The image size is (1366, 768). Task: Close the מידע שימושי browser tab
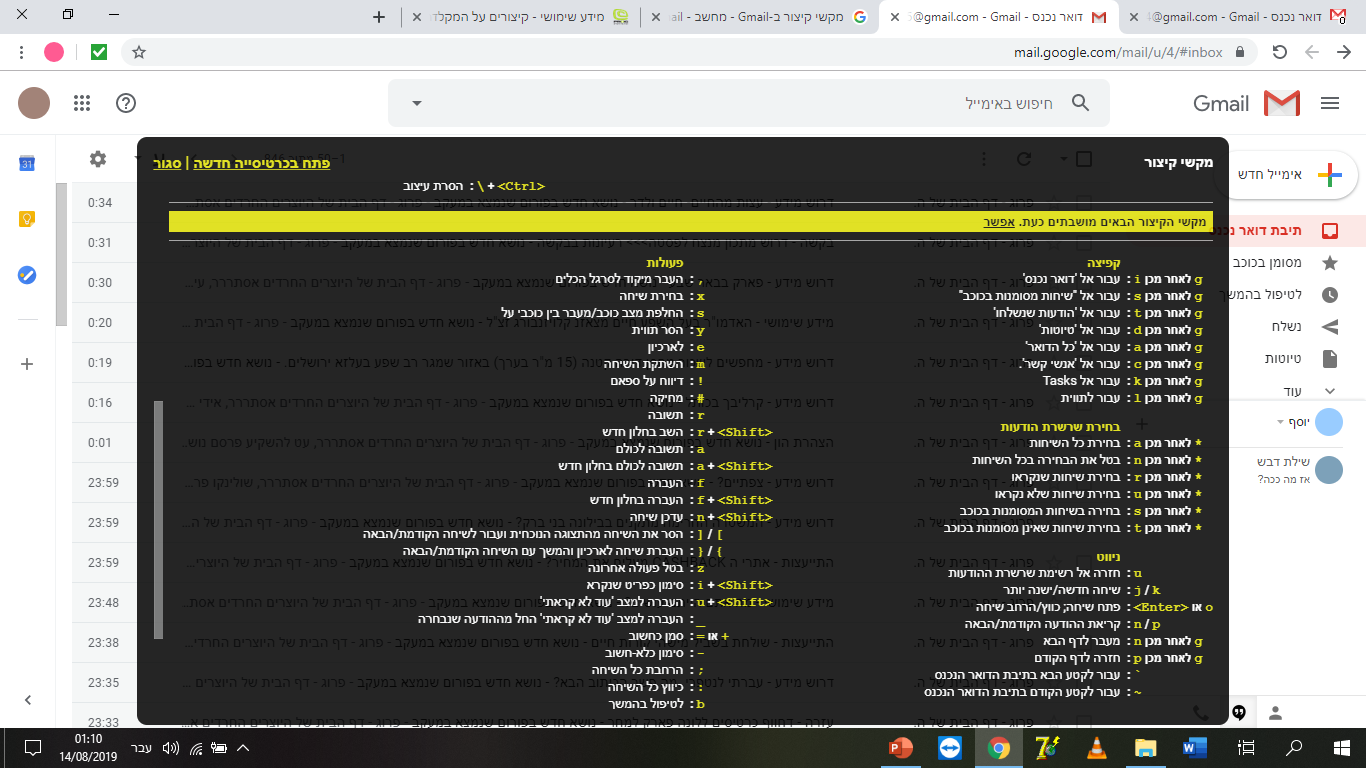click(415, 17)
